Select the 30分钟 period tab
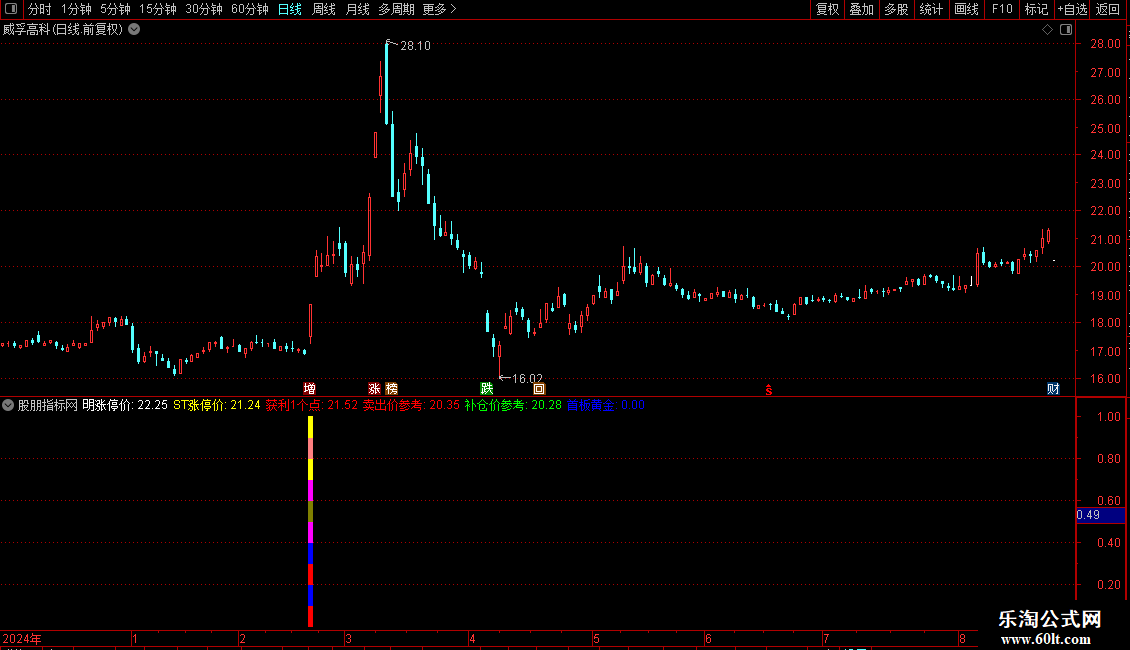Viewport: 1130px width, 650px height. tap(204, 9)
